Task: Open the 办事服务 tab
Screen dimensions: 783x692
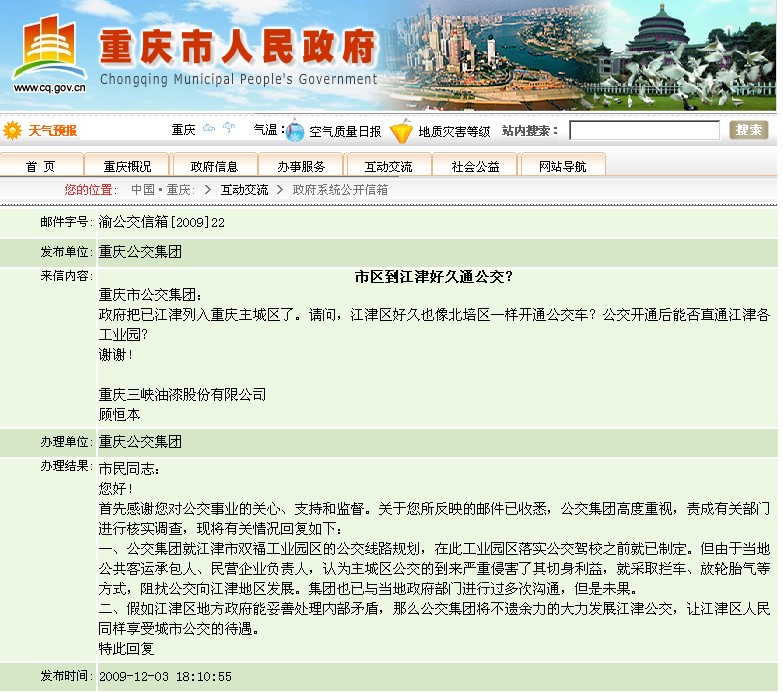Action: tap(301, 165)
